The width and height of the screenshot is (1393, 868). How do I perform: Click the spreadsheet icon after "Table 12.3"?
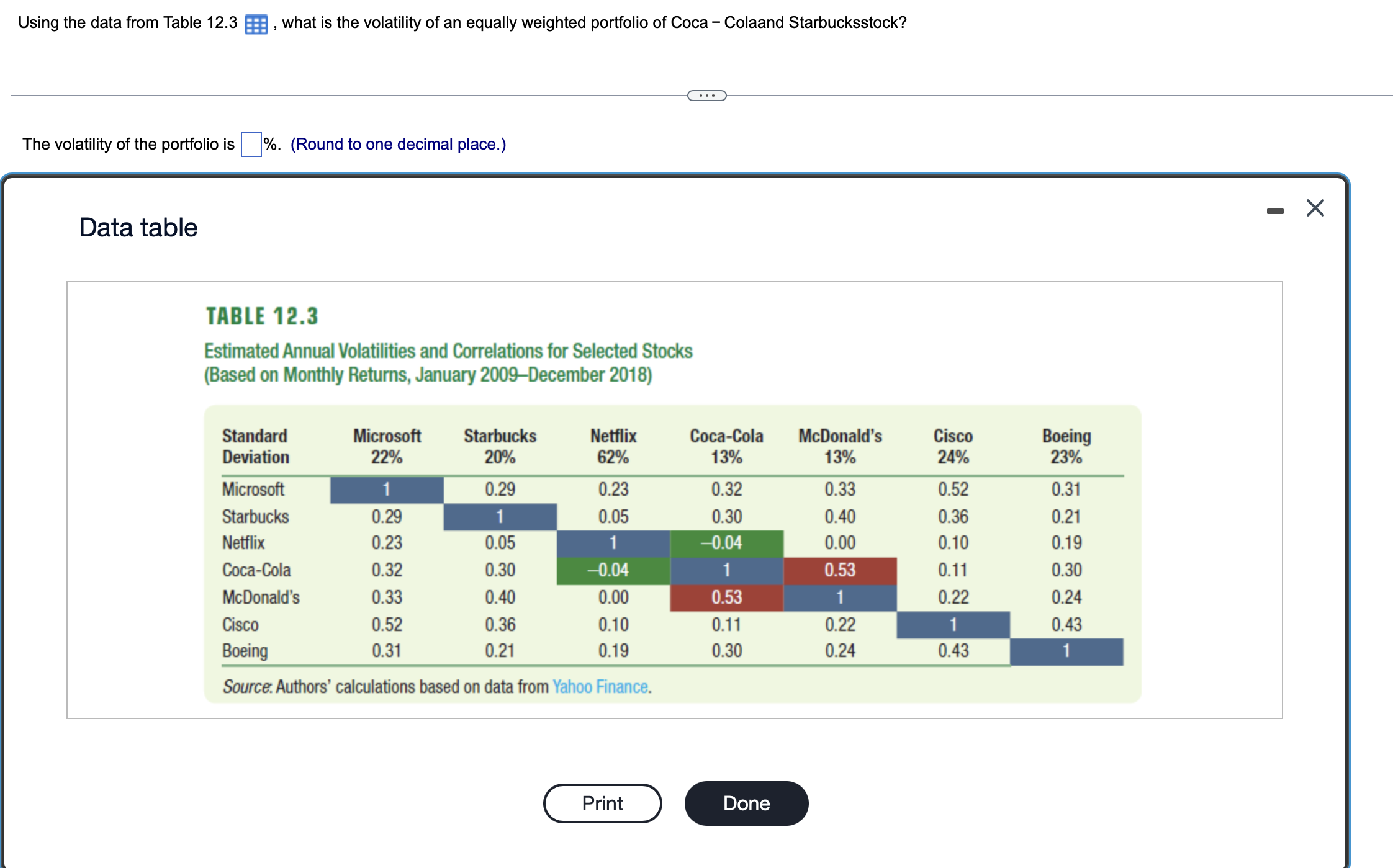tap(255, 23)
